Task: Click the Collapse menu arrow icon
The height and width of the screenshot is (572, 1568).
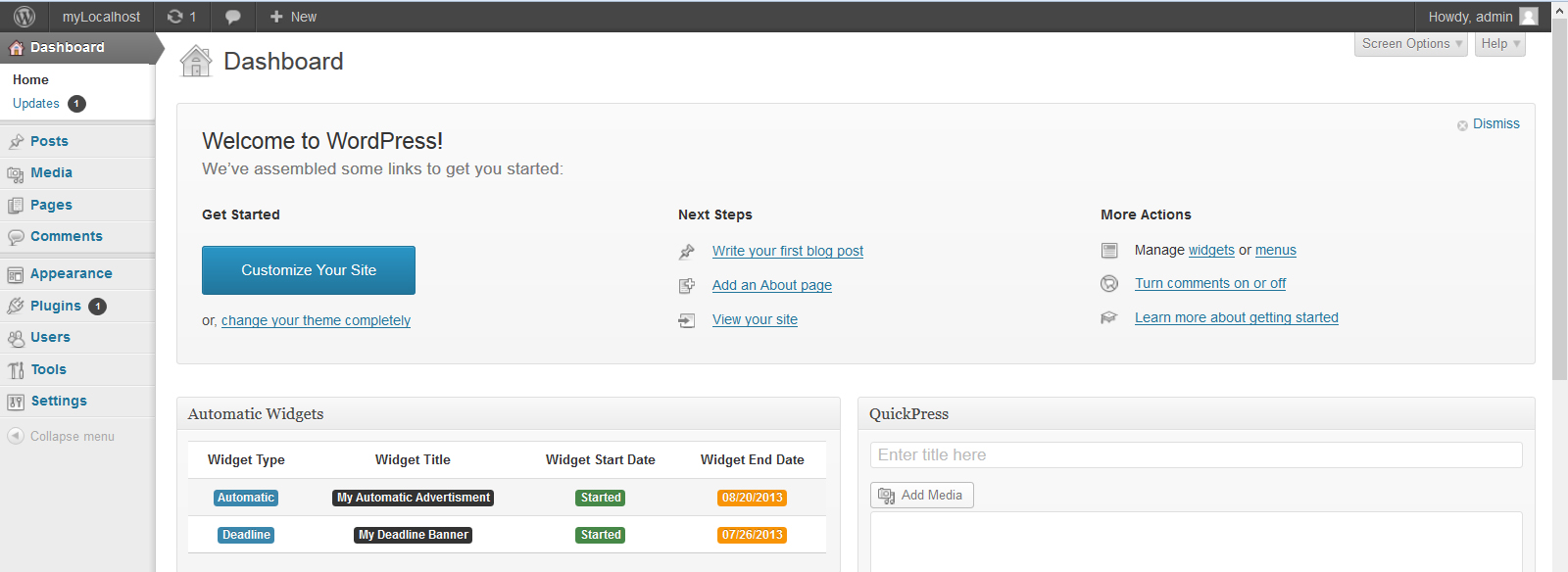Action: [x=16, y=436]
